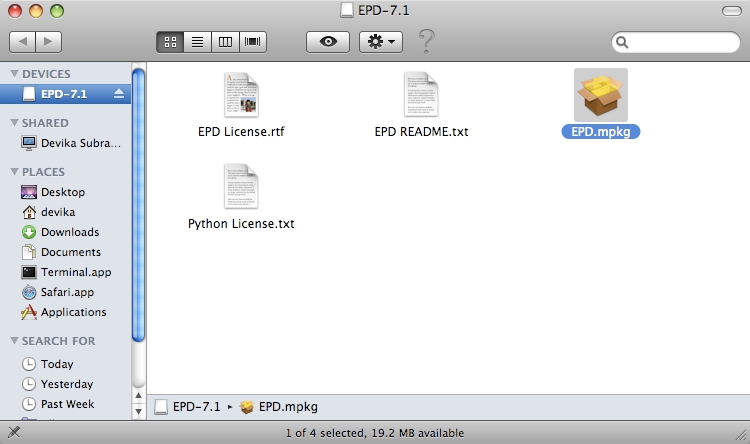Image resolution: width=750 pixels, height=444 pixels.
Task: Click the Applications A-shaped icon
Action: (x=29, y=312)
